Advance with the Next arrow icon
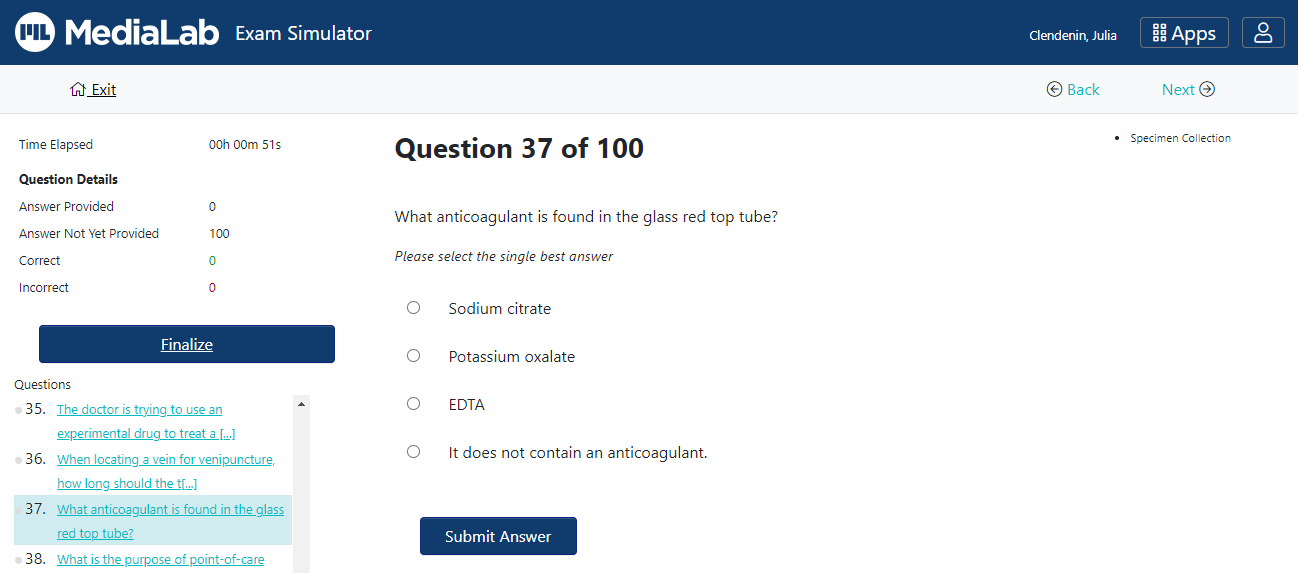Viewport: 1298px width, 573px height. (x=1207, y=90)
